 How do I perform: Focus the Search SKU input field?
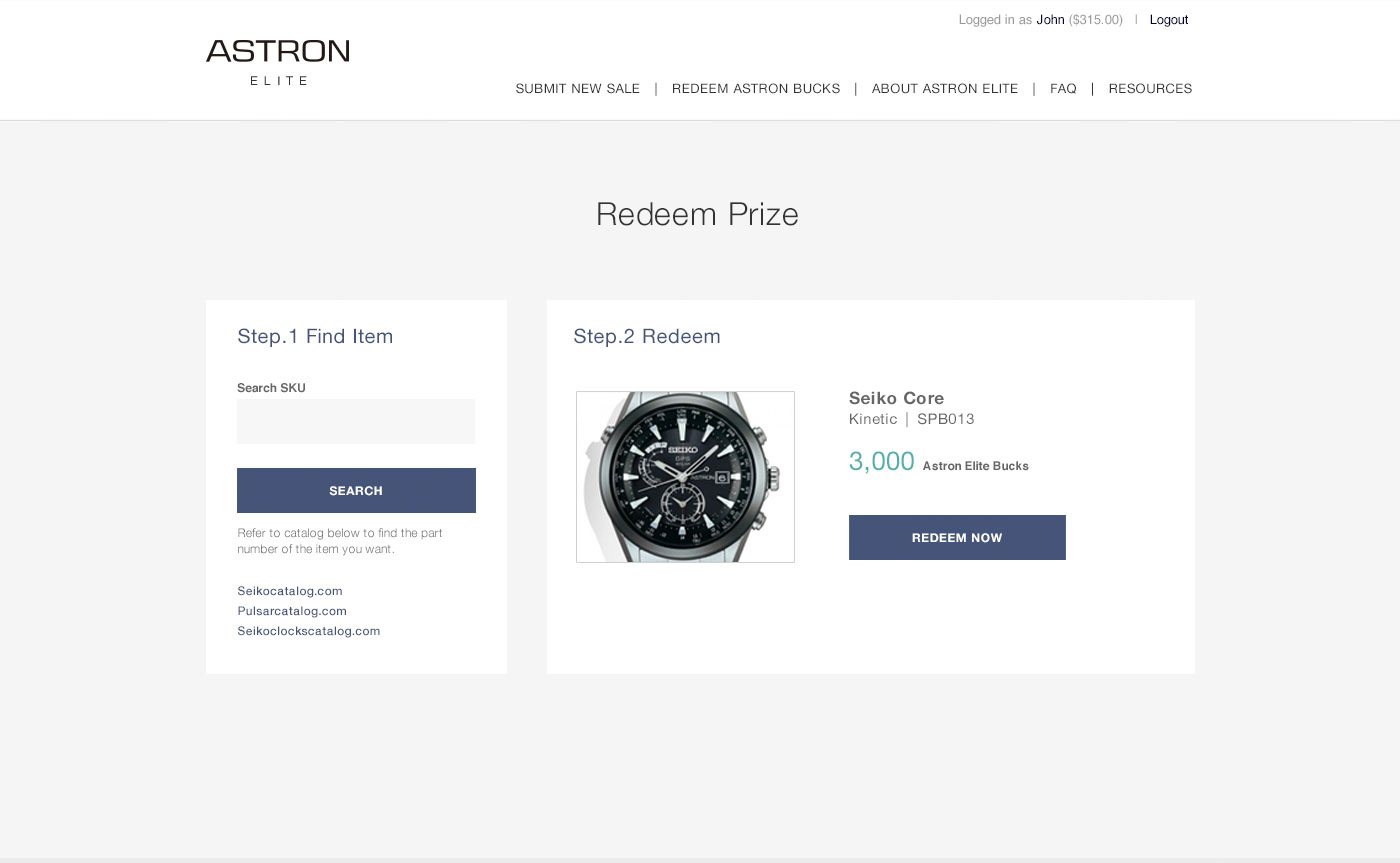point(356,421)
